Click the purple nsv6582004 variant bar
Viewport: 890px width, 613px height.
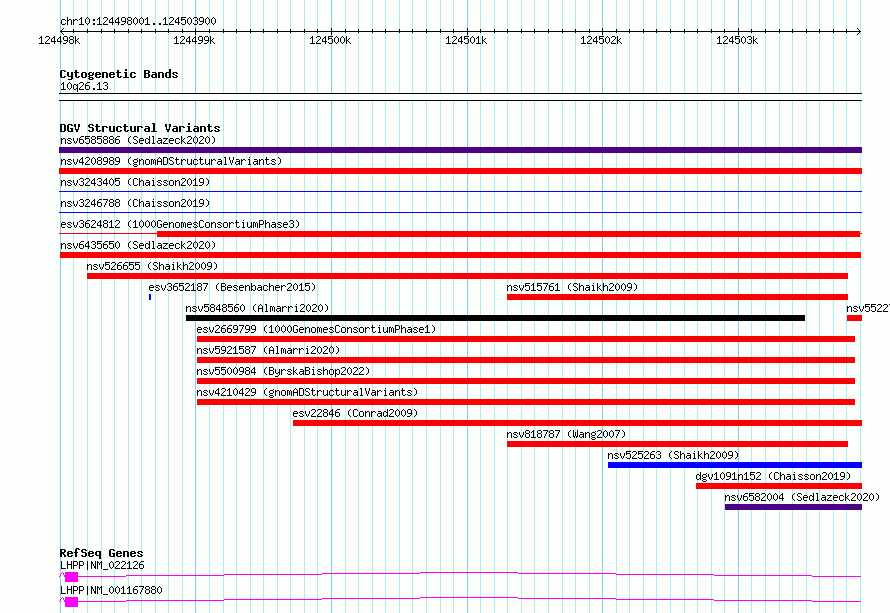793,507
